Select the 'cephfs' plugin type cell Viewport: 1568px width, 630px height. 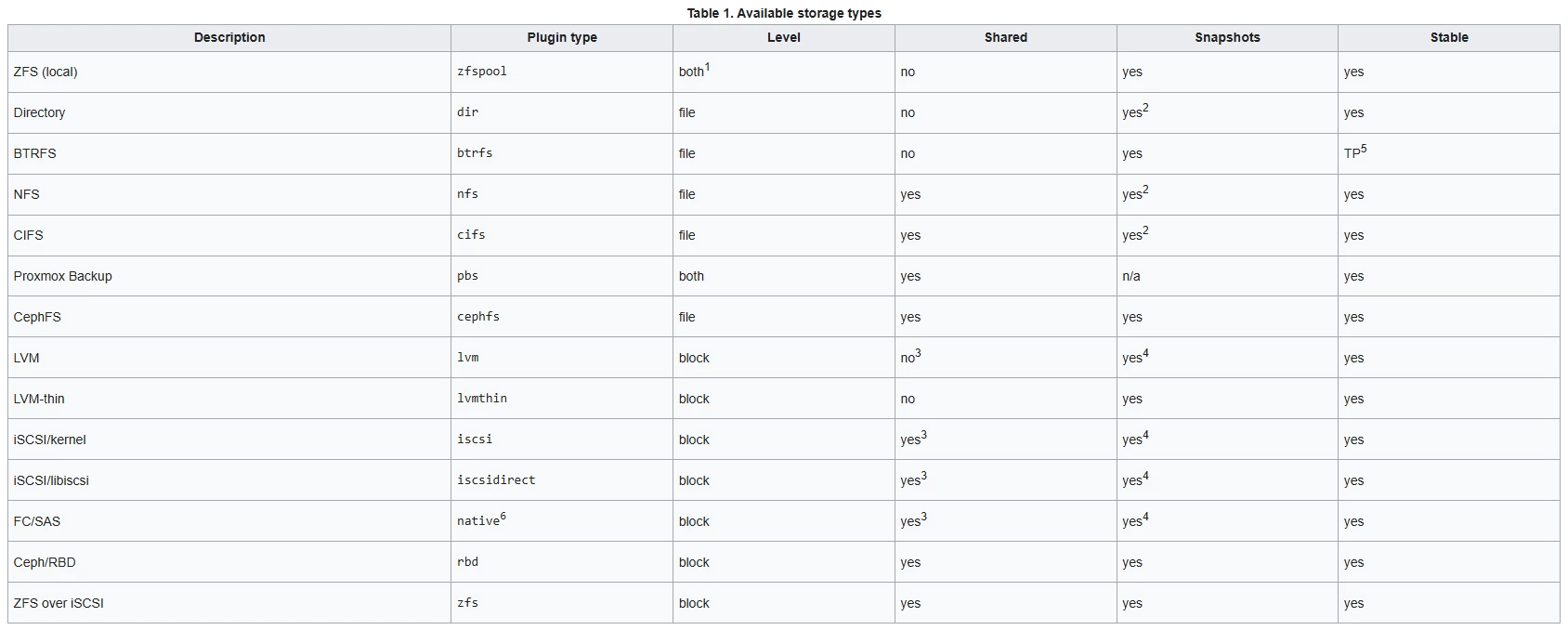pos(562,317)
